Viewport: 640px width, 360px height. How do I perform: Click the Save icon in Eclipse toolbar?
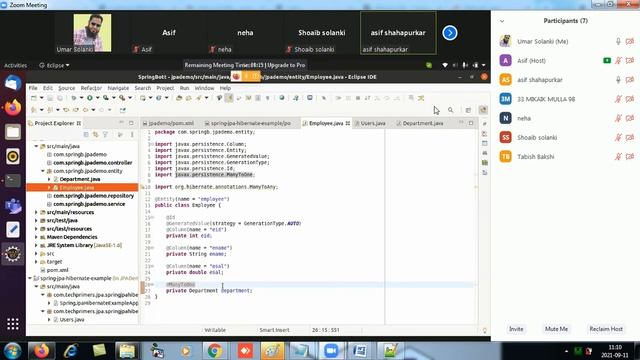click(50, 98)
